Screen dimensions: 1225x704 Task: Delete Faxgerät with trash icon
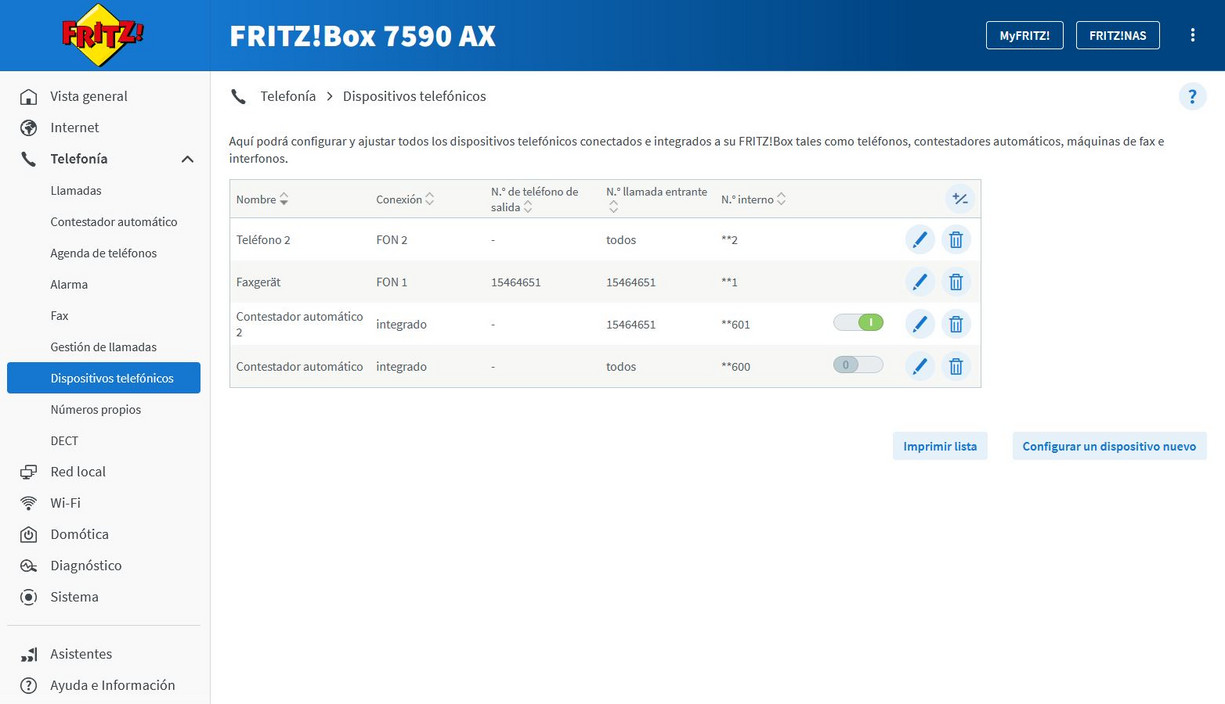coord(956,282)
